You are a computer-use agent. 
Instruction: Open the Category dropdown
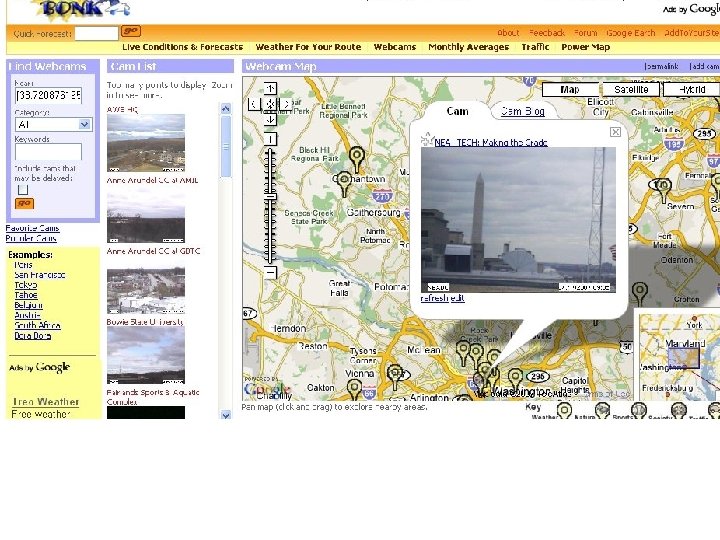(54, 124)
